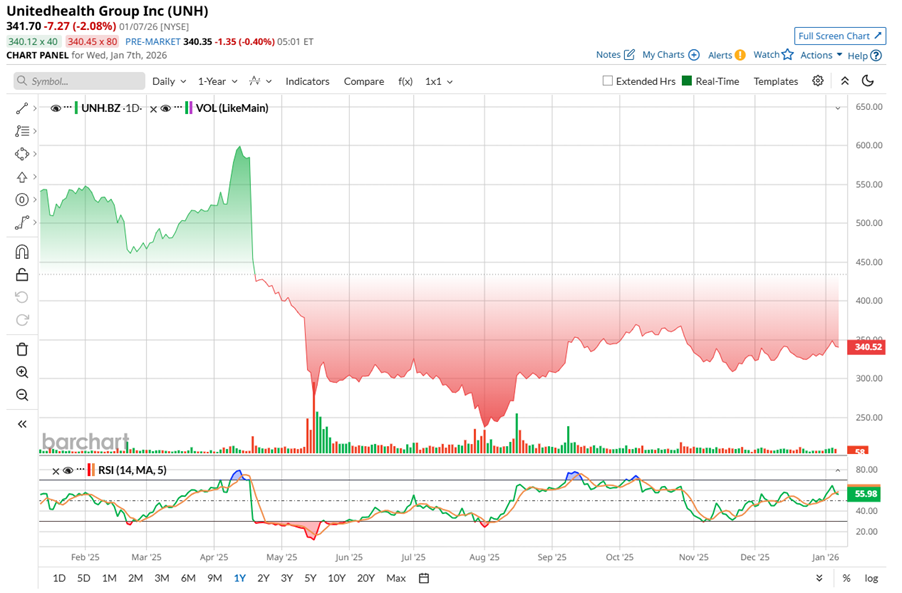Collapse the RSI pane caret
The height and width of the screenshot is (593, 902).
click(838, 470)
